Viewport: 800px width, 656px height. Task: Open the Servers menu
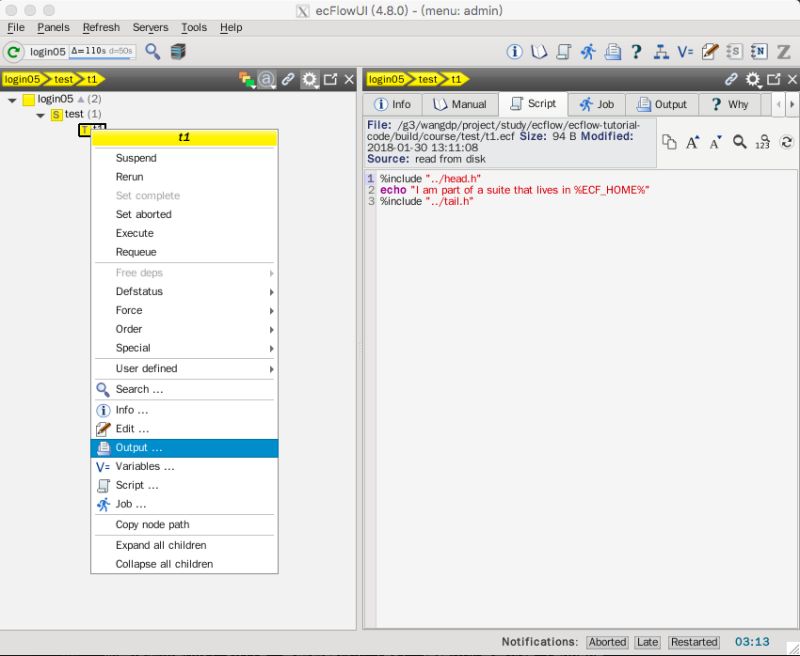point(150,27)
